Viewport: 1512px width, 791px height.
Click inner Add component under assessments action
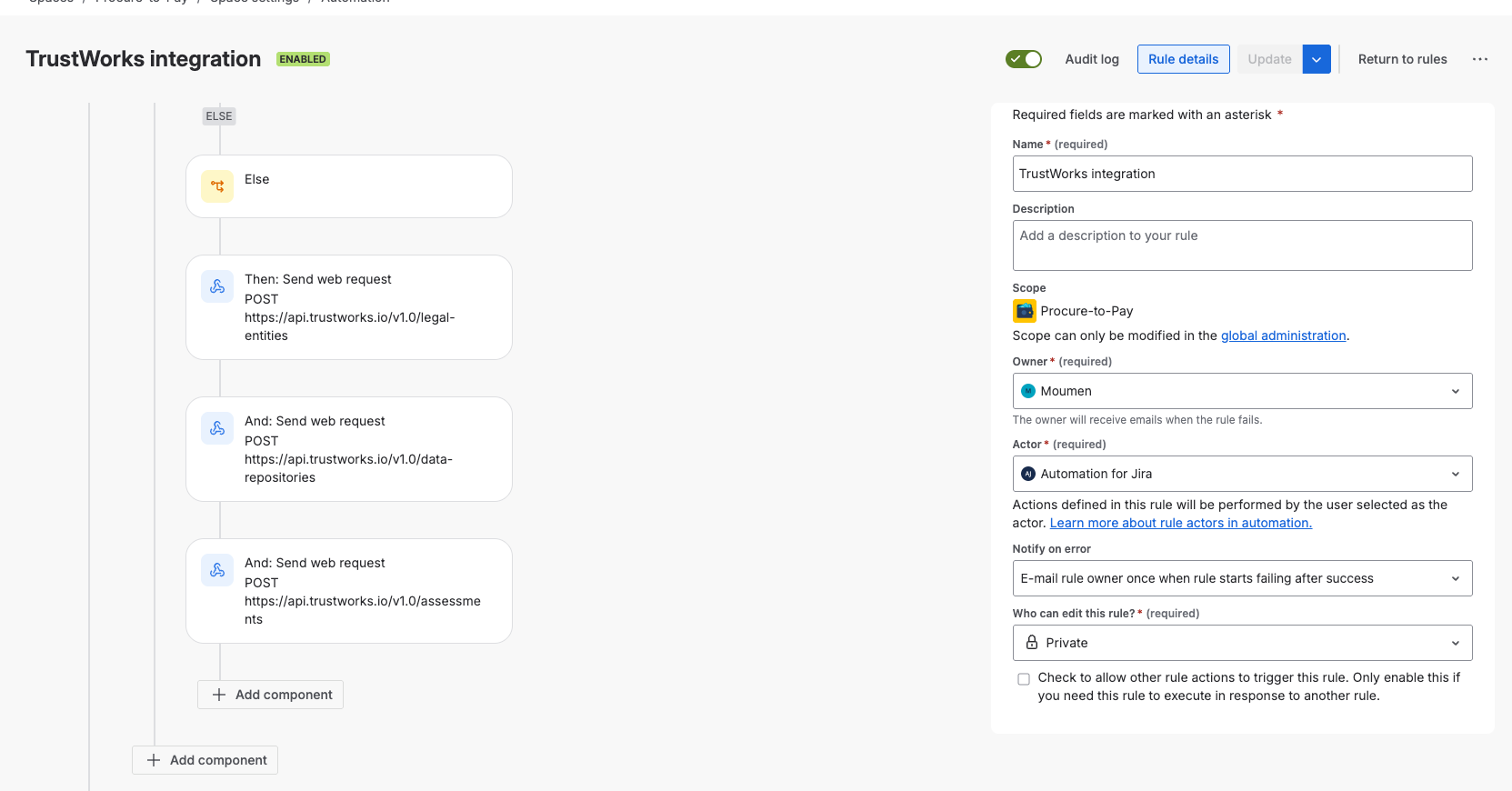click(x=270, y=695)
